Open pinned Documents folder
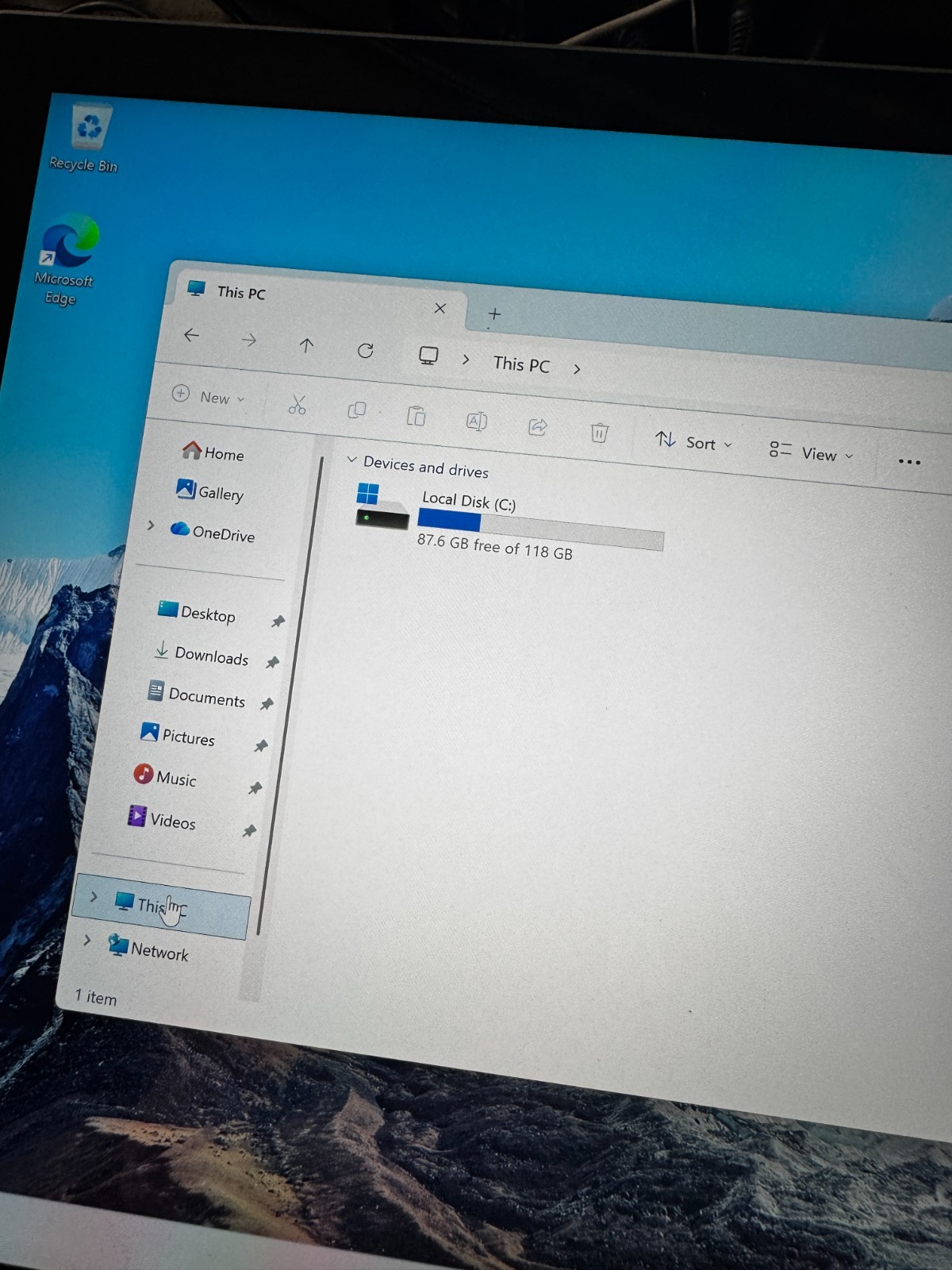This screenshot has width=952, height=1270. [197, 695]
